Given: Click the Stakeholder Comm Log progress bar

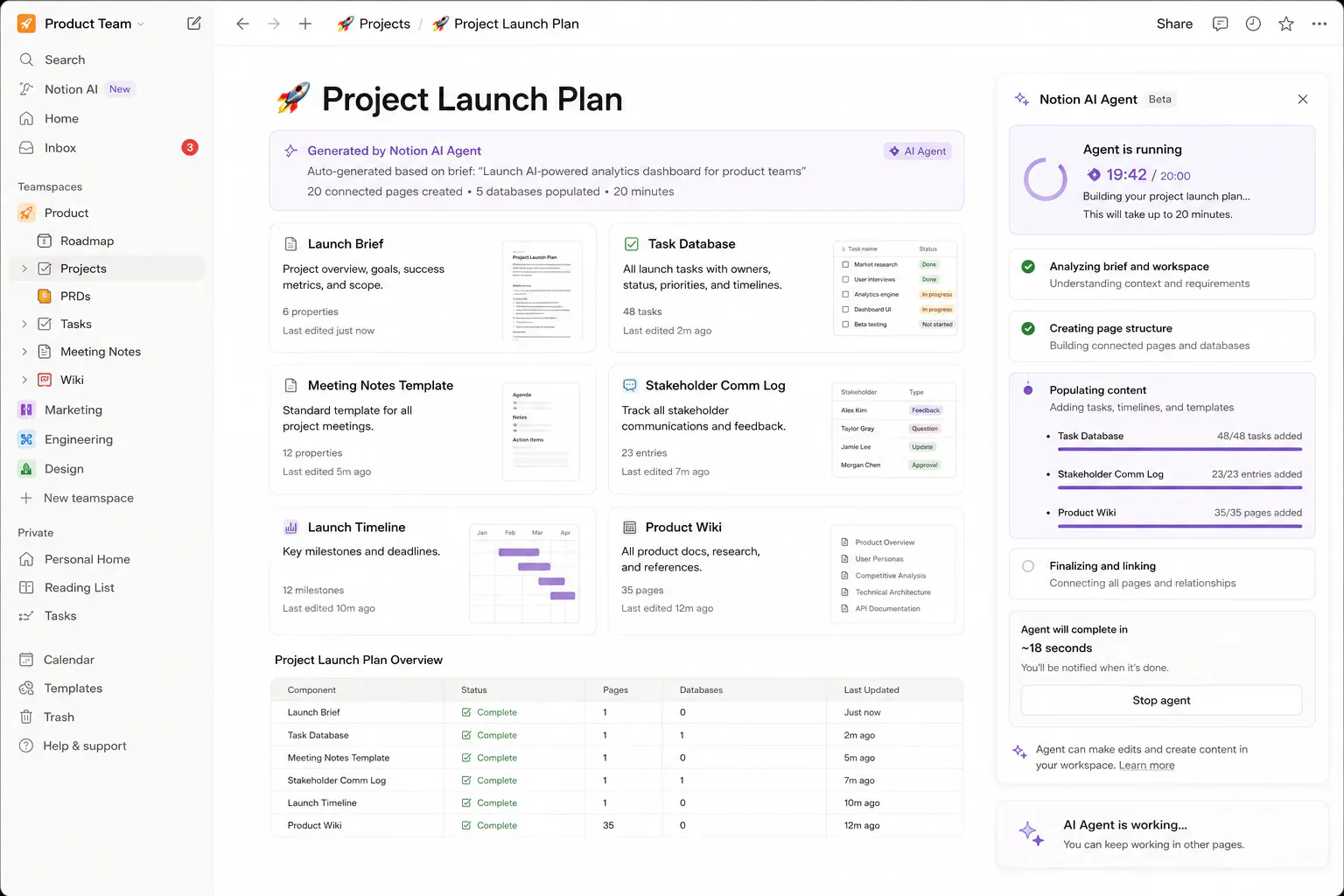Looking at the screenshot, I should [x=1179, y=487].
